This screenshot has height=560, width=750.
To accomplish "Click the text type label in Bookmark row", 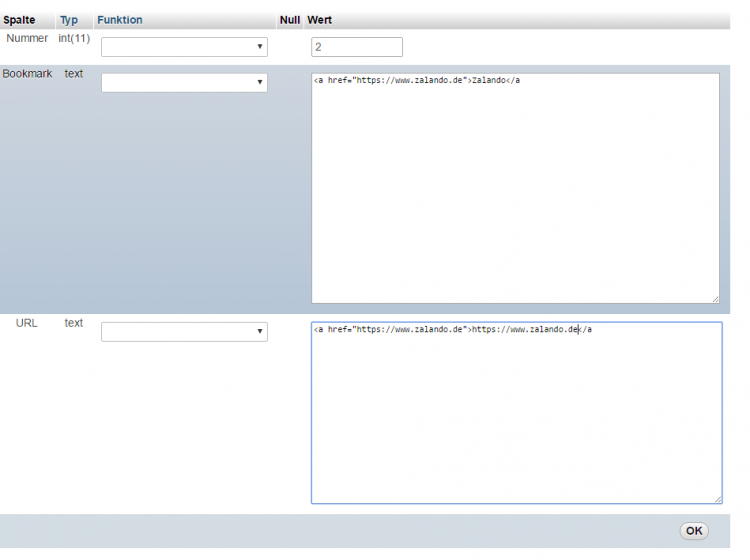I will click(x=74, y=74).
